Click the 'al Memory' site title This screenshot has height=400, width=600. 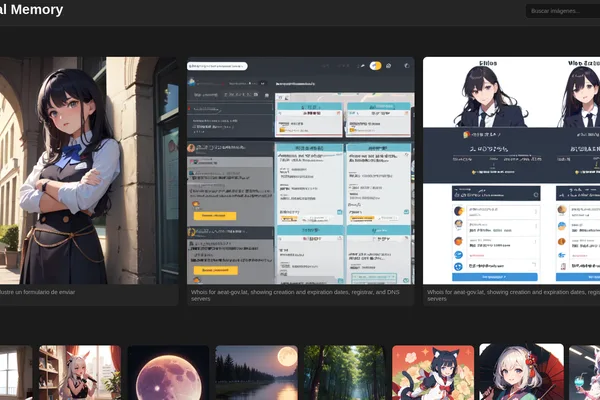(x=31, y=10)
